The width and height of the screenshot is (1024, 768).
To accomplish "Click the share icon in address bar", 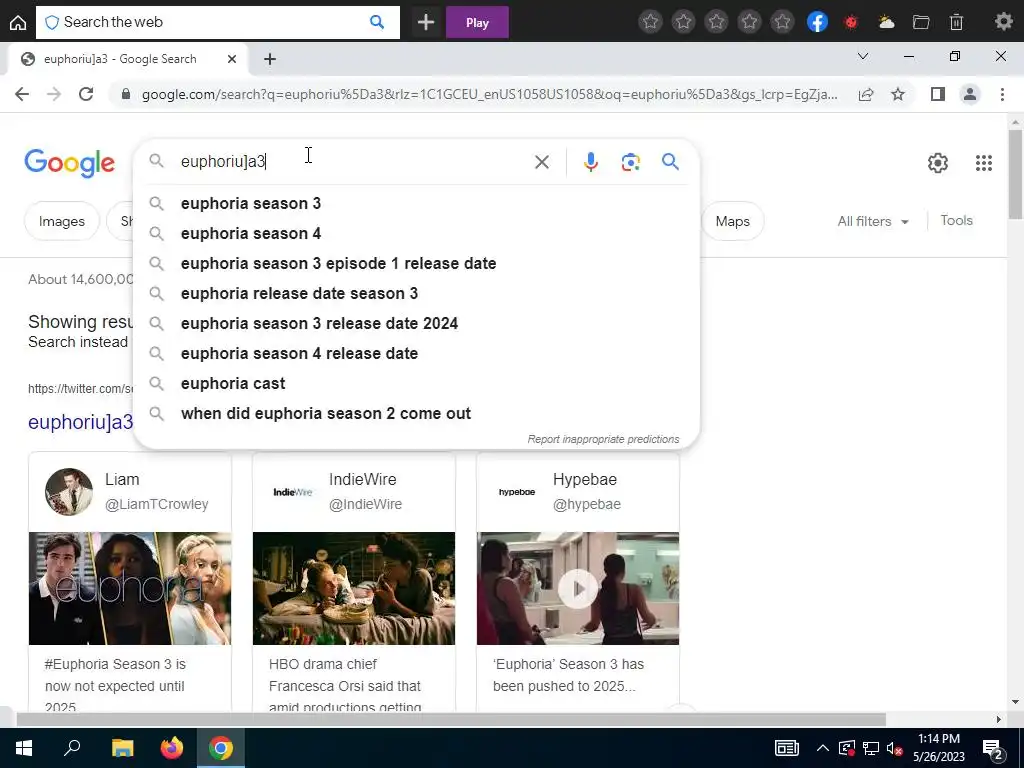I will tap(866, 95).
